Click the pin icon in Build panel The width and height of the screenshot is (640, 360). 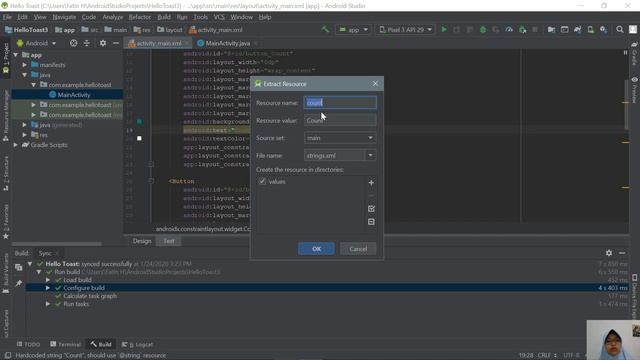pos(18,283)
